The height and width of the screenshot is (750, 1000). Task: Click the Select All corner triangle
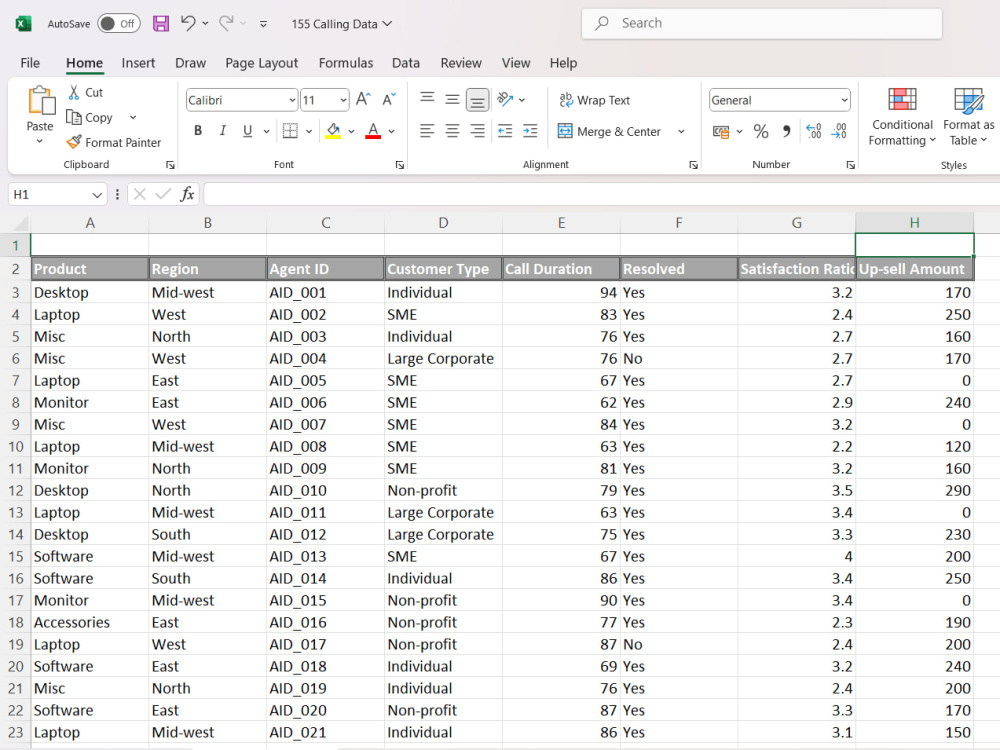click(20, 223)
